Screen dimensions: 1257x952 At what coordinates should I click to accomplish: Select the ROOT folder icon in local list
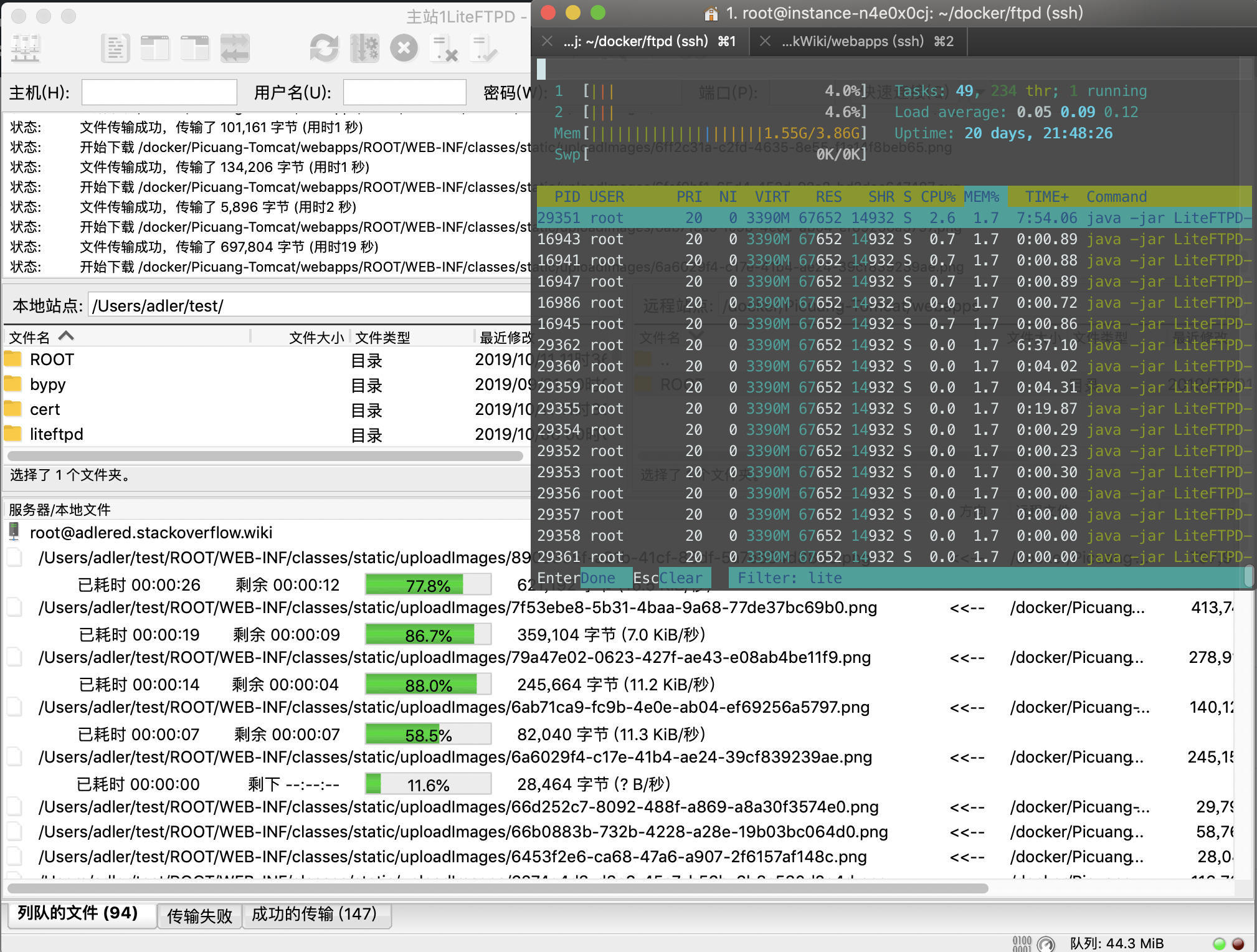(x=12, y=359)
